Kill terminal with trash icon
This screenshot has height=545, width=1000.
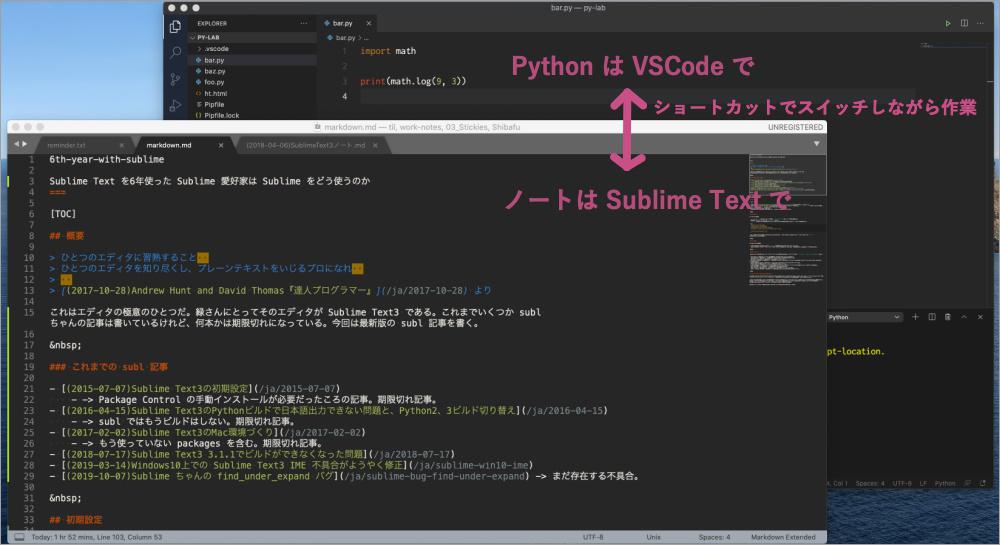948,317
